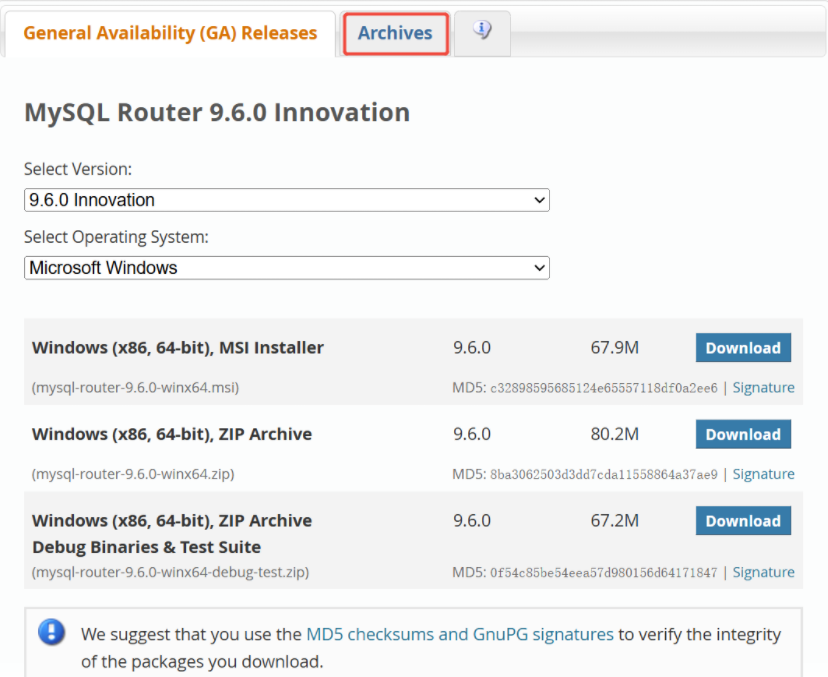Screen dimensions: 828x677
Task: Select General Availability (GA) Releases tab
Action: click(170, 33)
